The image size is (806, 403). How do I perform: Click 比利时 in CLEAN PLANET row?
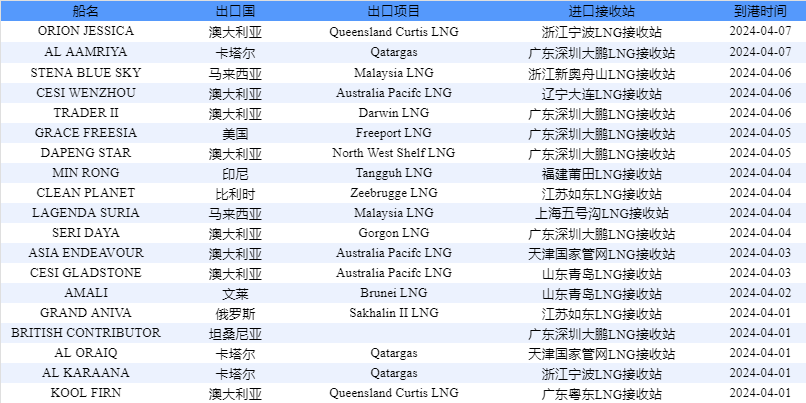coord(235,194)
